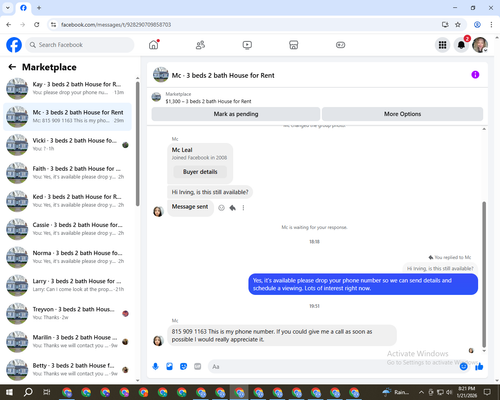Attach a photo with the image icon
Screen dimensions: 500x400
pos(169,367)
